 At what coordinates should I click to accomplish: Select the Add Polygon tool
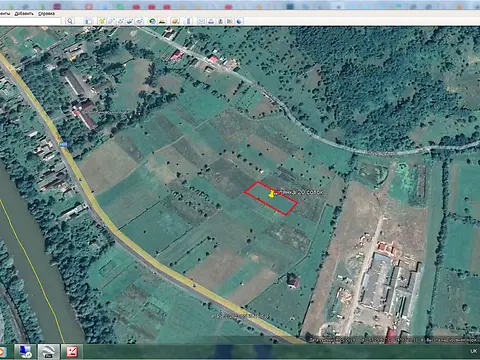(x=111, y=21)
